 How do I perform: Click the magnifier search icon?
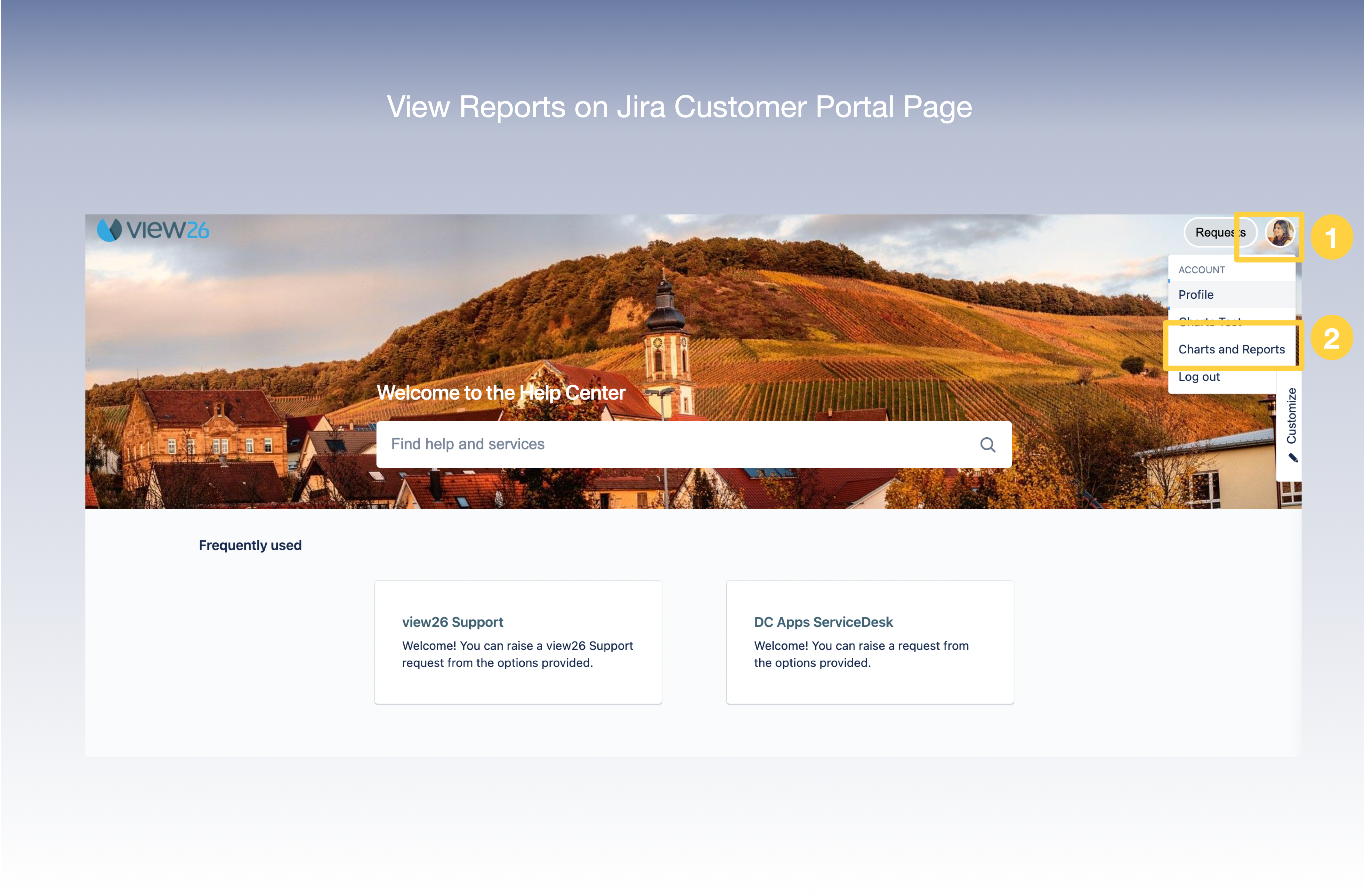click(x=987, y=445)
